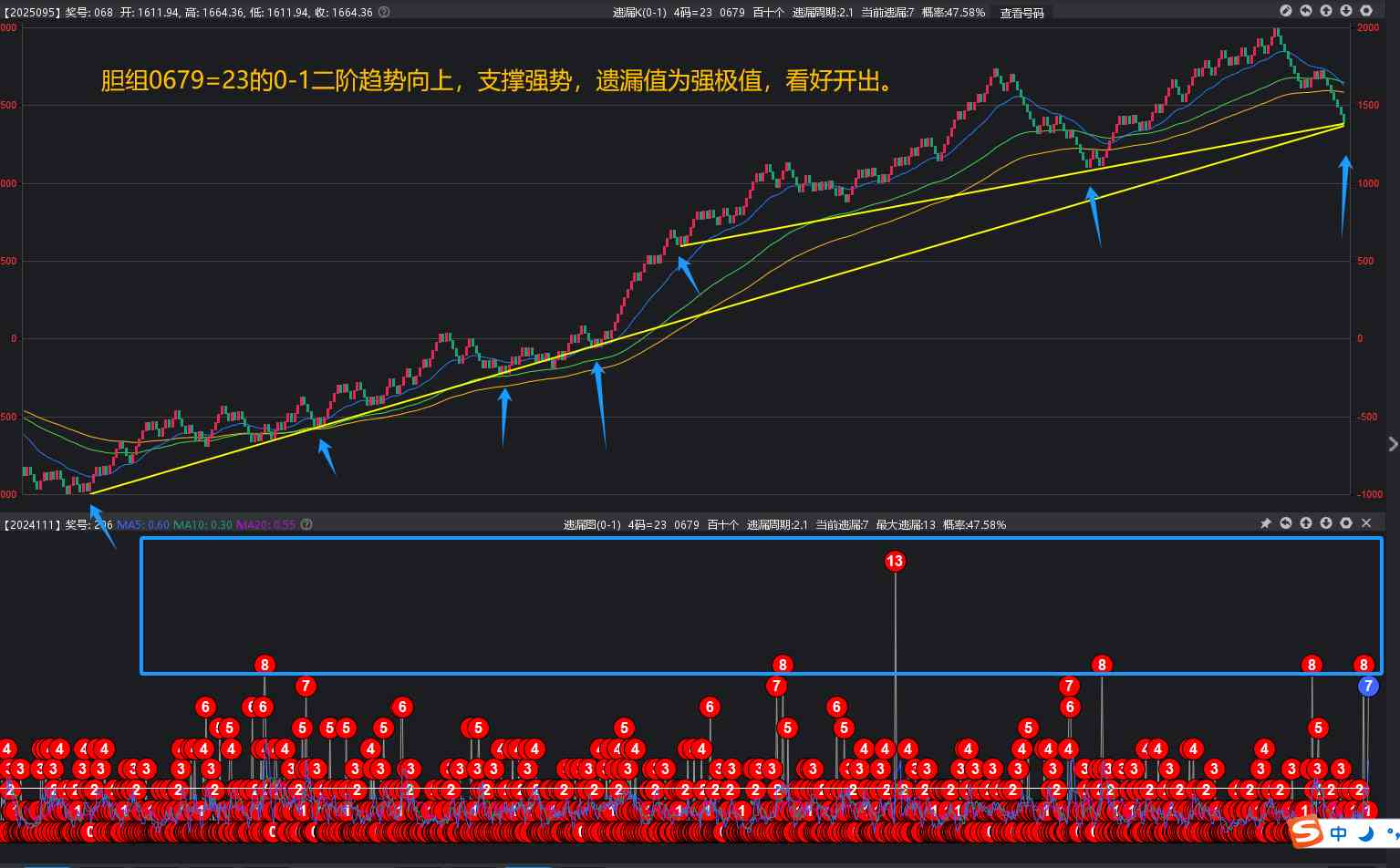Close the lower 遗漏图 panel
Viewport: 1400px width, 868px height.
pyautogui.click(x=1366, y=523)
